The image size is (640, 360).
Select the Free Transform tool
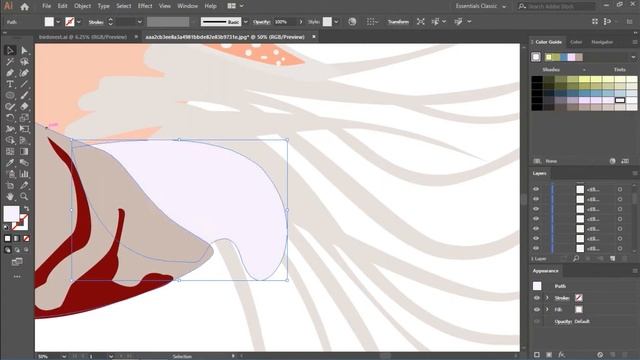tap(24, 129)
